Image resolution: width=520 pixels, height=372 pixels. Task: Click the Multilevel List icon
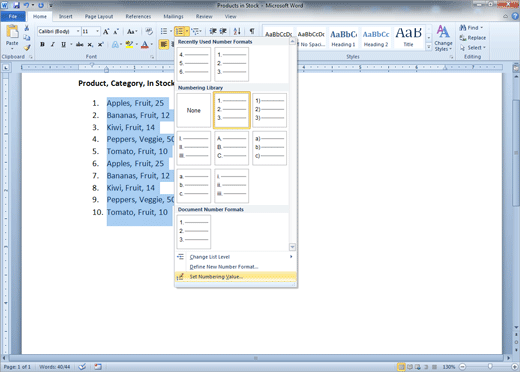pos(195,31)
